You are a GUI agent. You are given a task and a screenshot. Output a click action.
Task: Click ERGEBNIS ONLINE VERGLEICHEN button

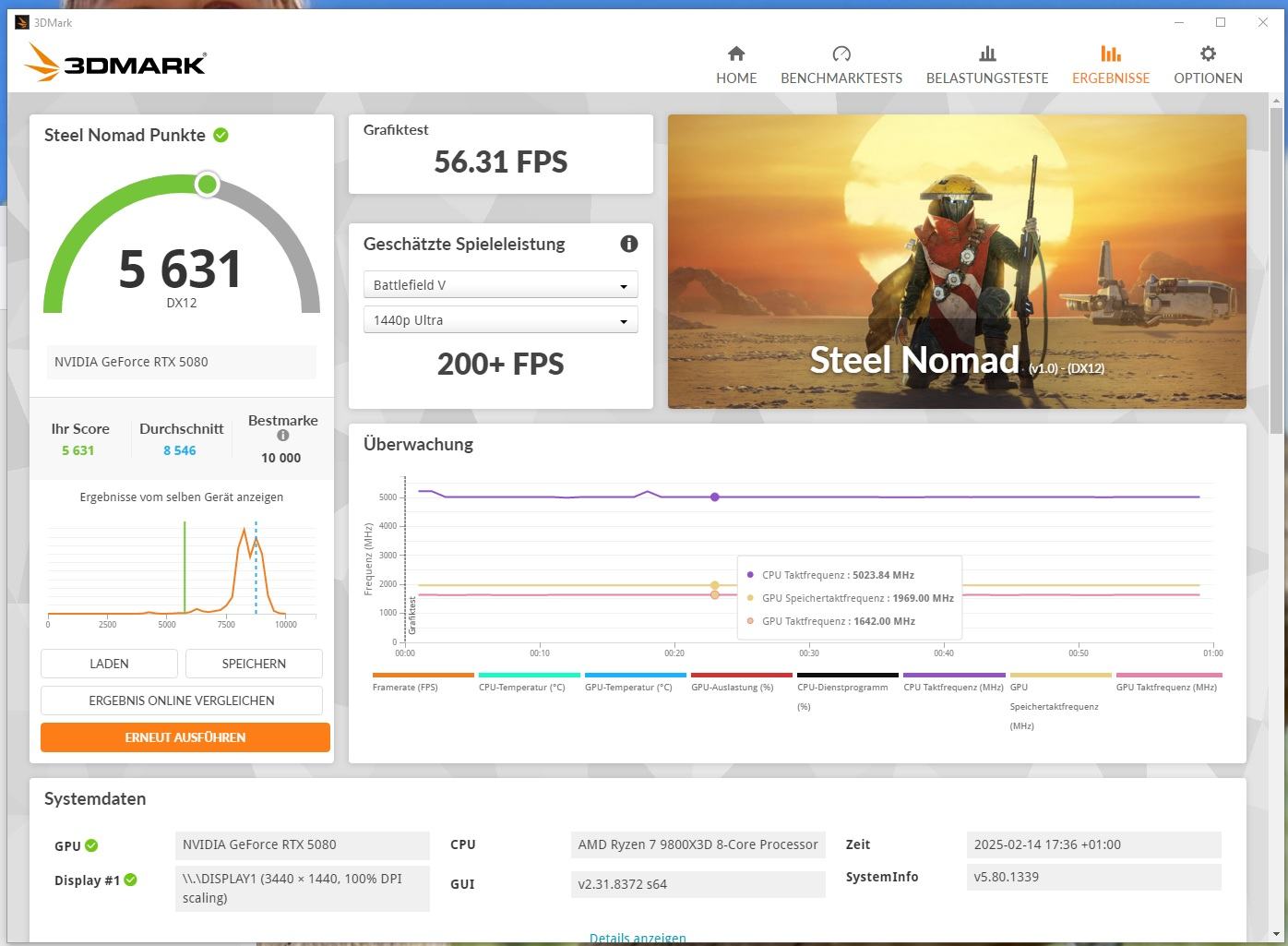[x=182, y=701]
